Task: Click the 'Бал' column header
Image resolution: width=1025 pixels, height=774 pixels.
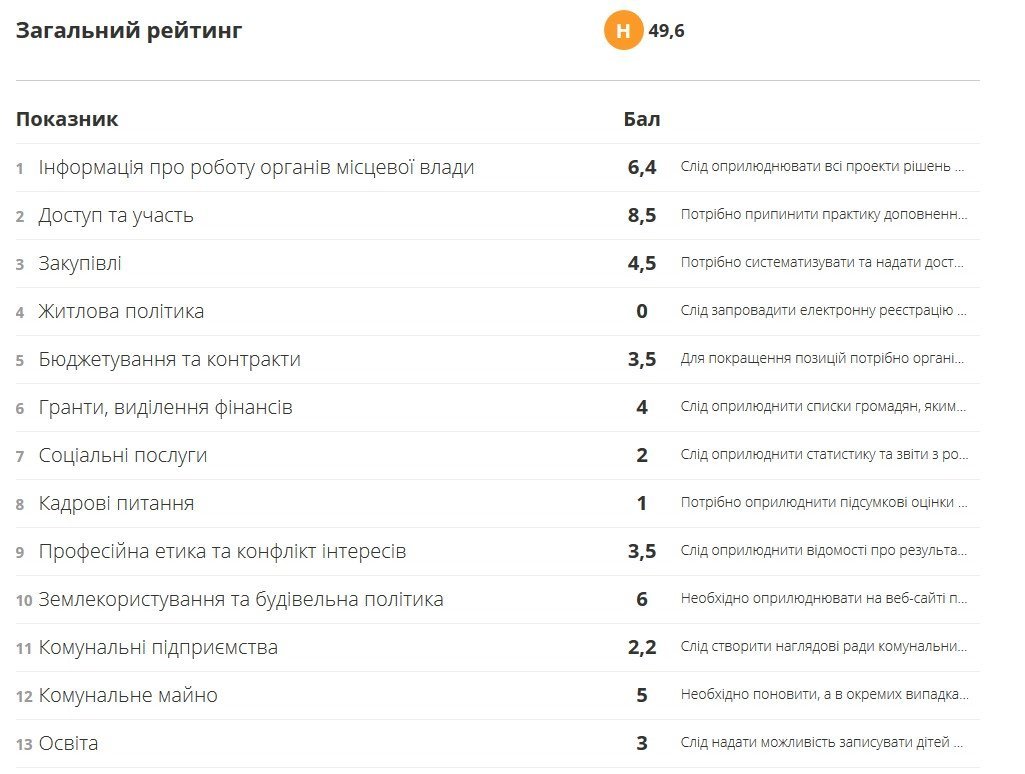Action: click(x=642, y=120)
